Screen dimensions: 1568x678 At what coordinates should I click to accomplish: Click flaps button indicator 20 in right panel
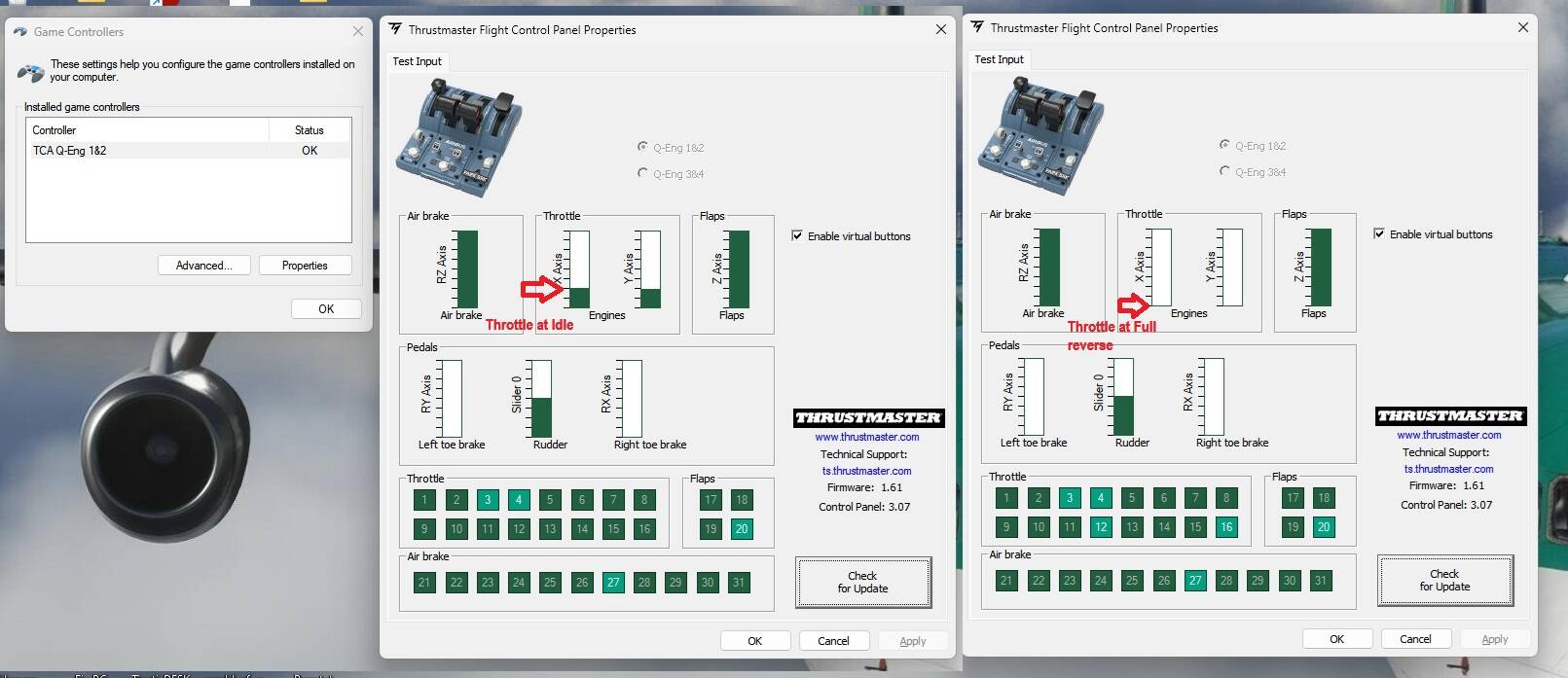pos(1324,527)
